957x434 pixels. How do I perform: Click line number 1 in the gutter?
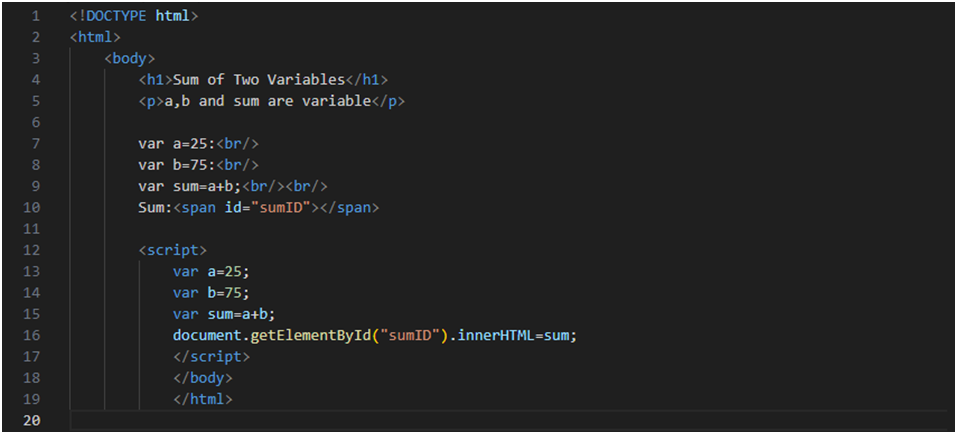35,16
